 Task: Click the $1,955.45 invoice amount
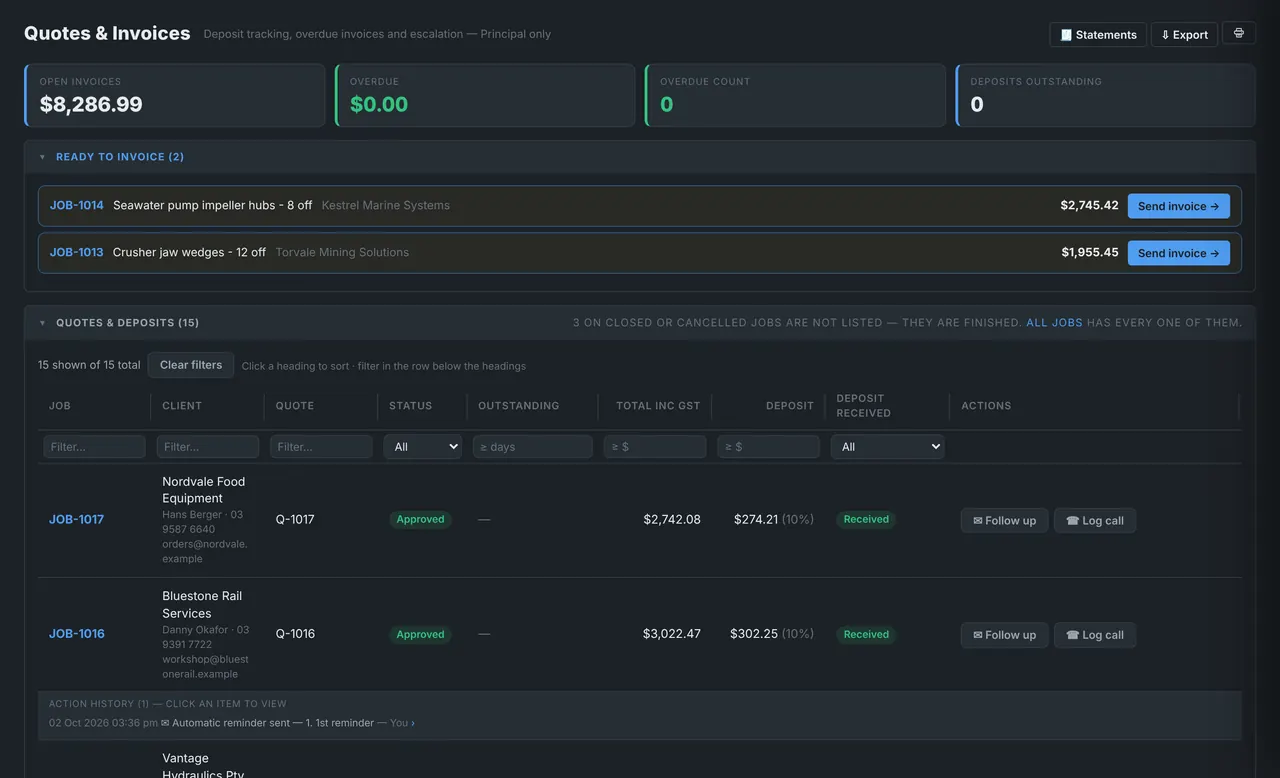[x=1090, y=252]
